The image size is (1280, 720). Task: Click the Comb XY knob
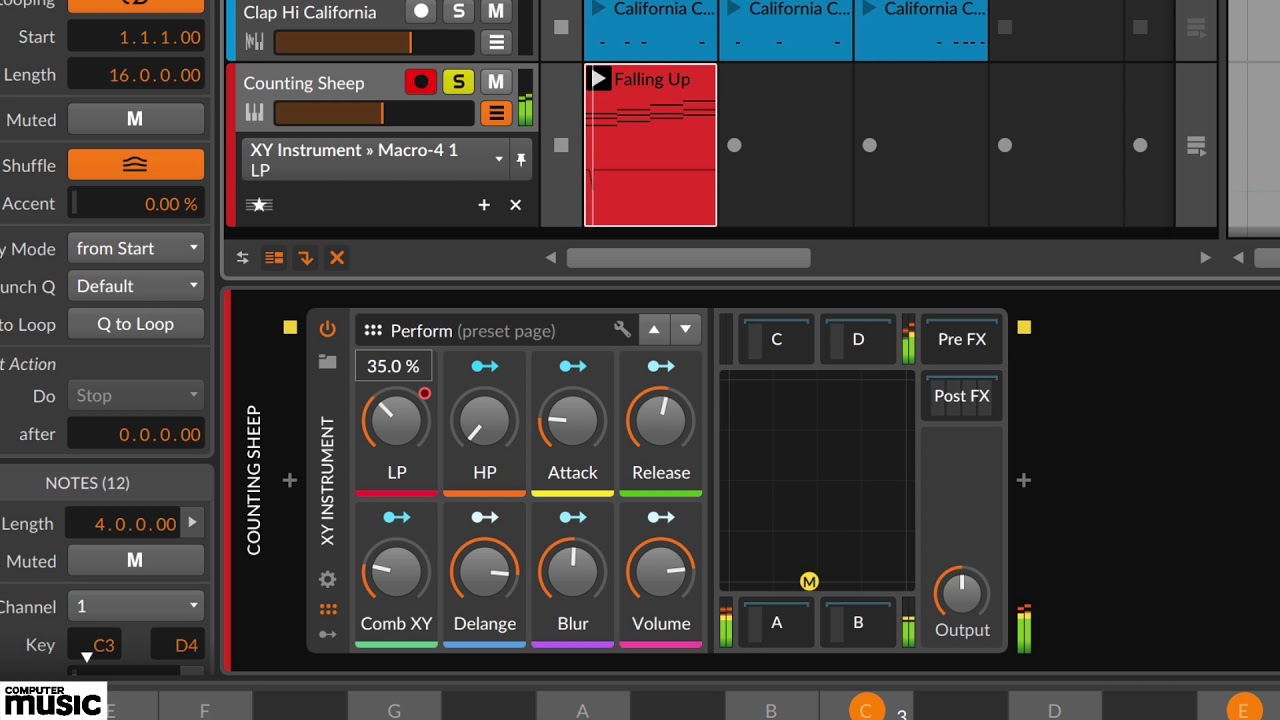396,572
